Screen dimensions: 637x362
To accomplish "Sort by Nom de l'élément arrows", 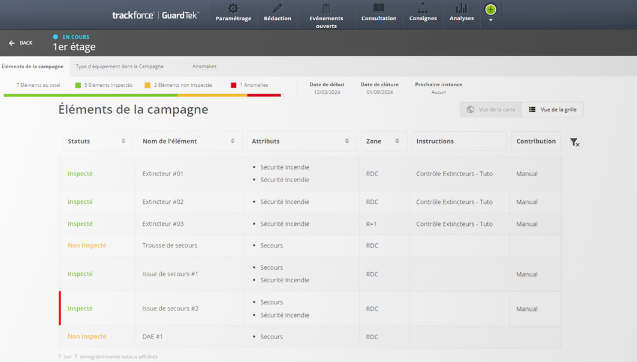I will tap(232, 141).
